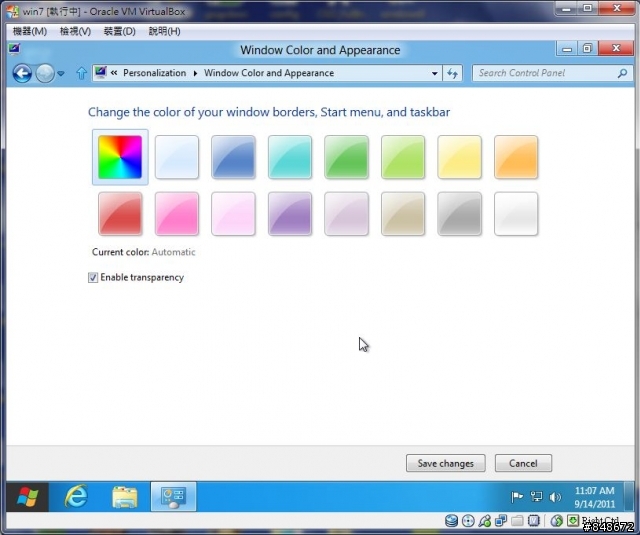Expand the double chevron in address bar

click(114, 73)
